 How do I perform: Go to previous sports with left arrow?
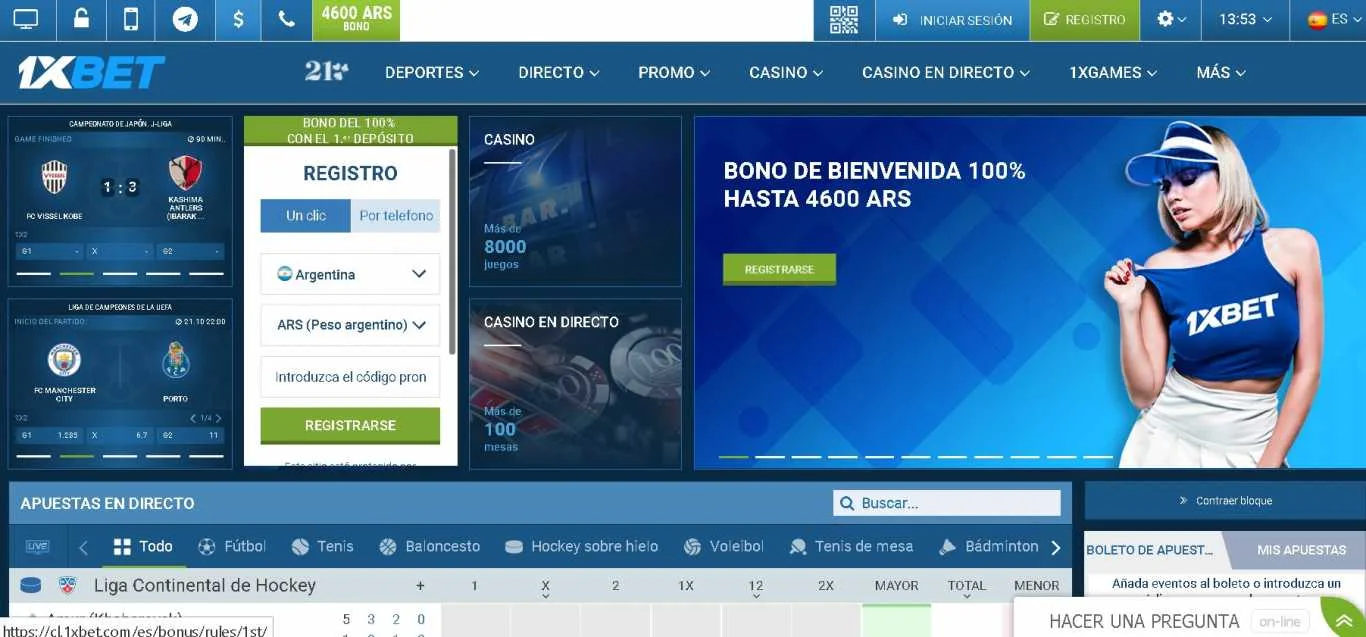point(84,547)
